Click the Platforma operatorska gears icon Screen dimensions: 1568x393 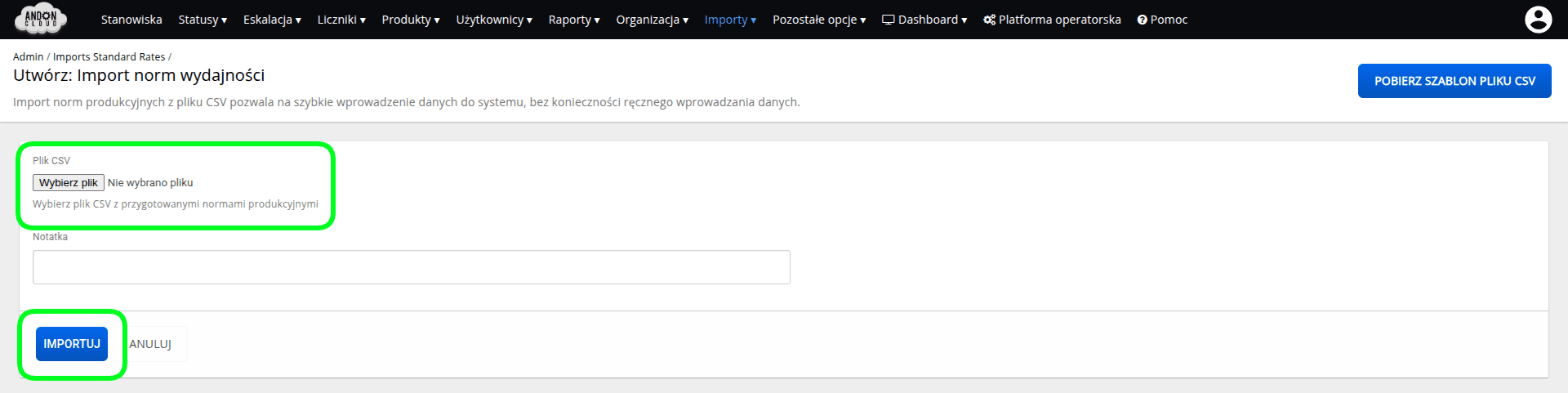point(989,20)
